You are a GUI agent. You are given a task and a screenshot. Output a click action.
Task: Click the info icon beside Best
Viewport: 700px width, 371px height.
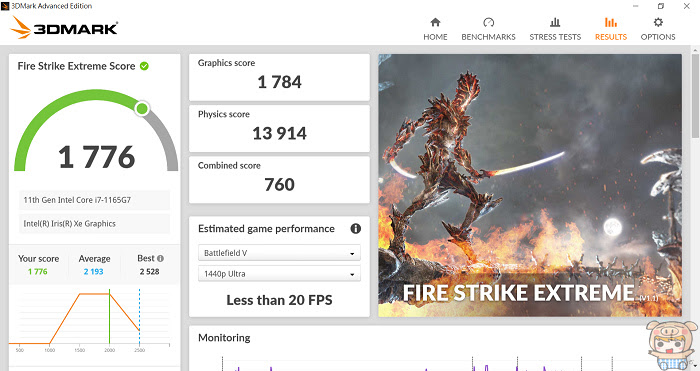point(160,258)
